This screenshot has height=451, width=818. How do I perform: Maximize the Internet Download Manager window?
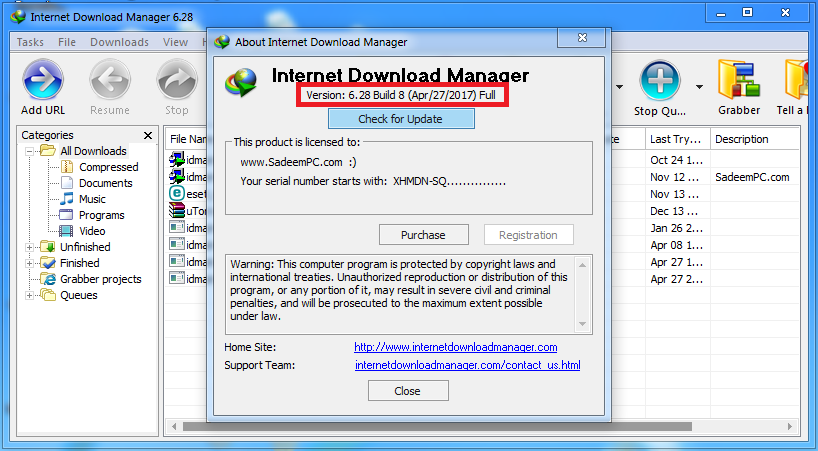748,12
